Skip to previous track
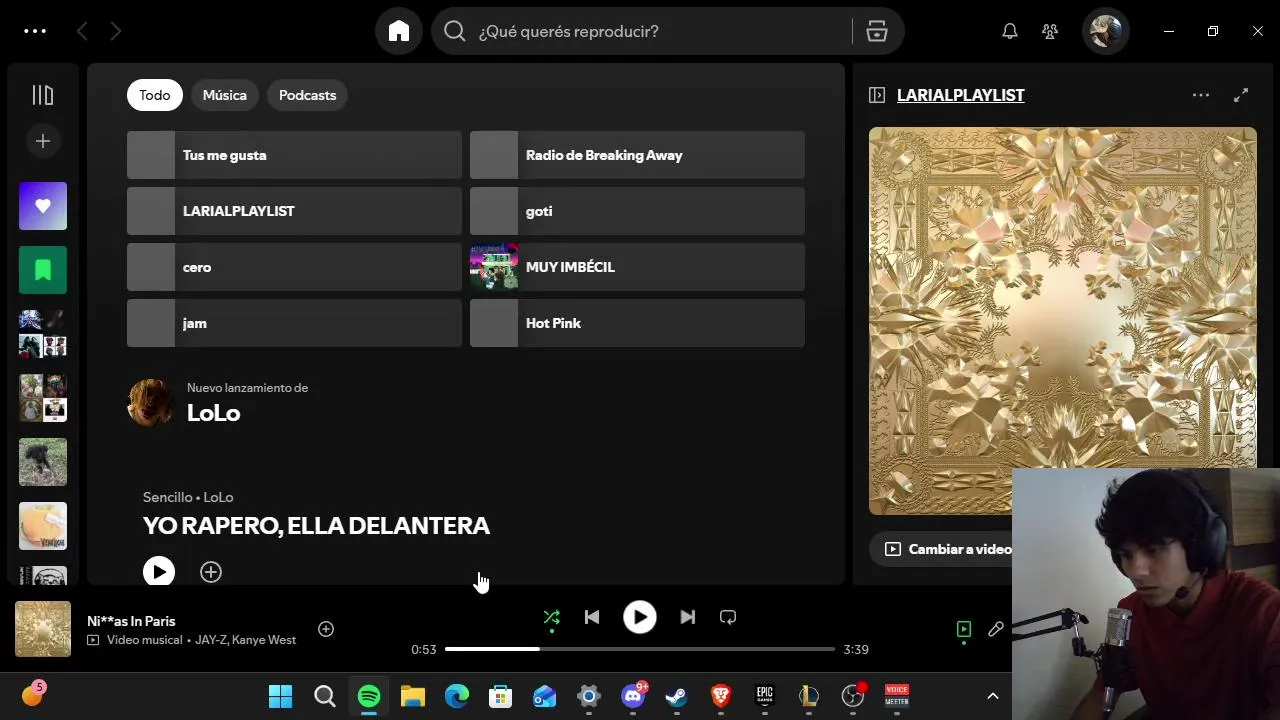This screenshot has height=720, width=1280. pyautogui.click(x=592, y=618)
